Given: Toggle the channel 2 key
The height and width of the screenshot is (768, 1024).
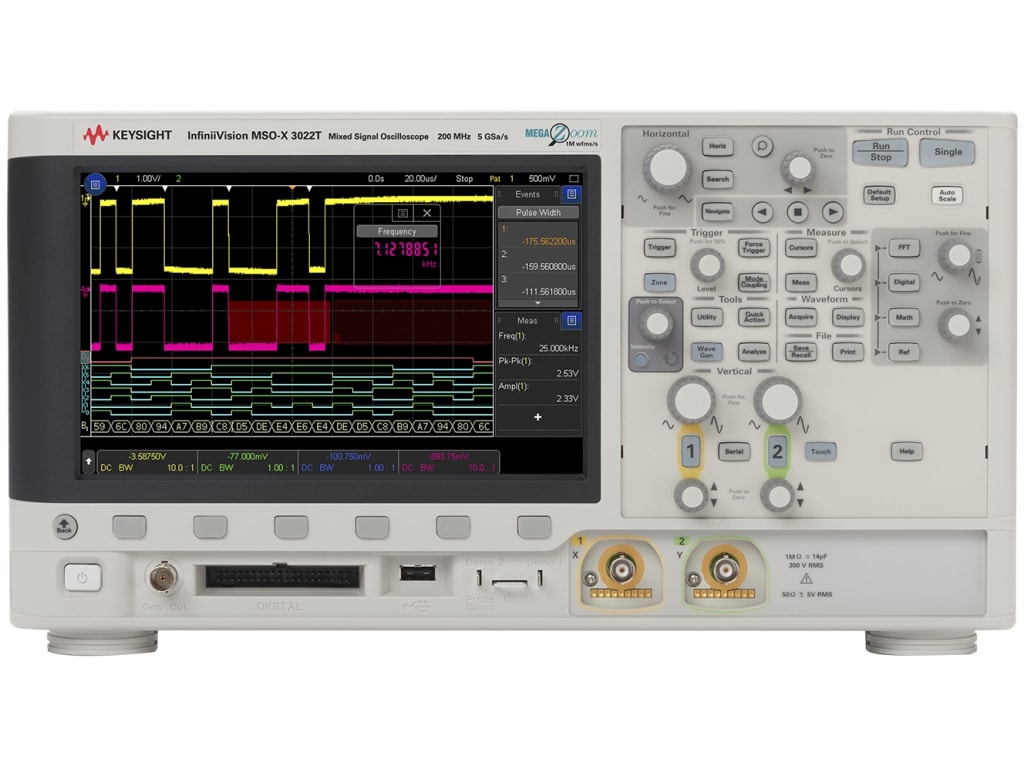Looking at the screenshot, I should pyautogui.click(x=776, y=451).
